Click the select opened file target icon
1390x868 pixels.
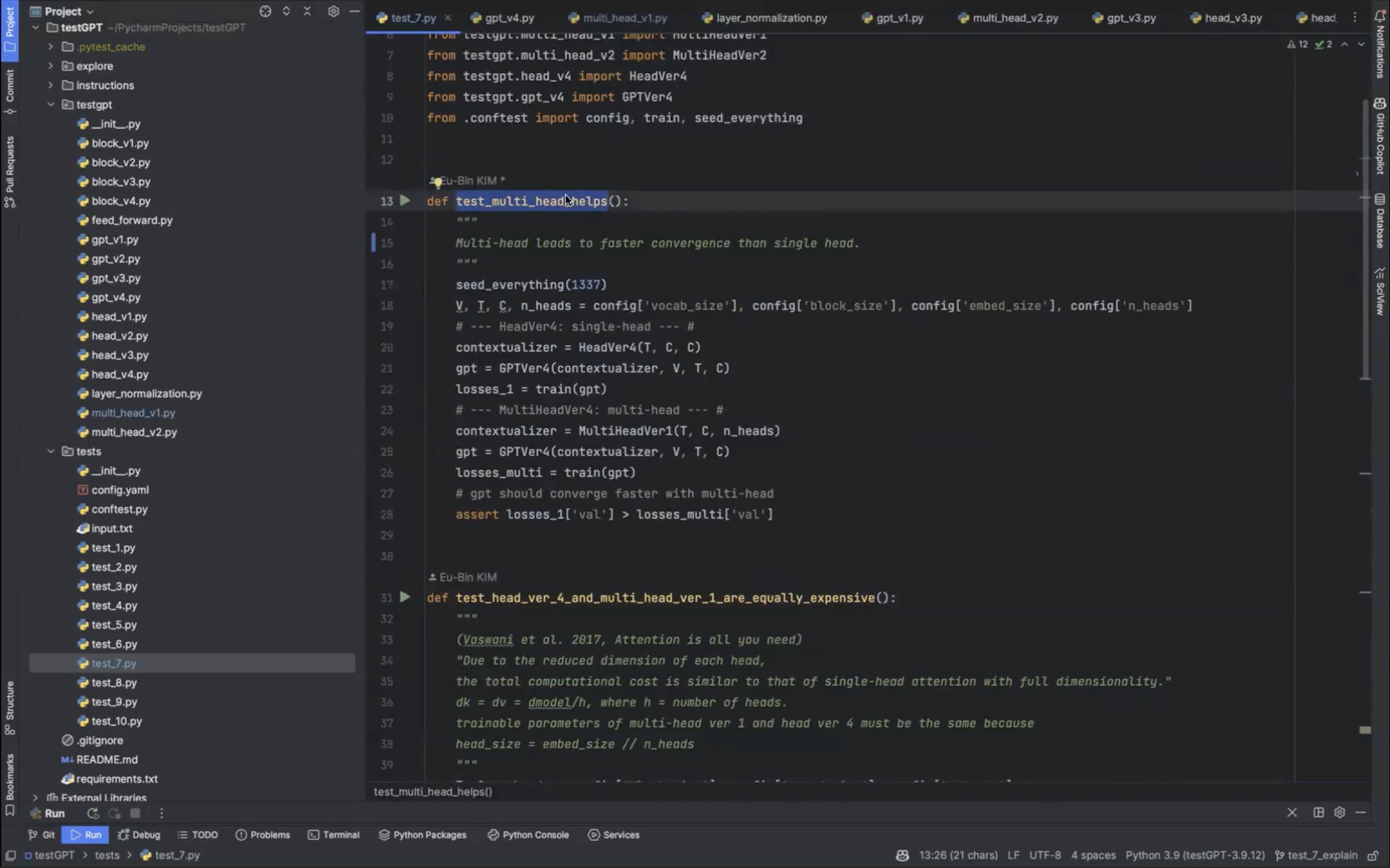click(265, 11)
